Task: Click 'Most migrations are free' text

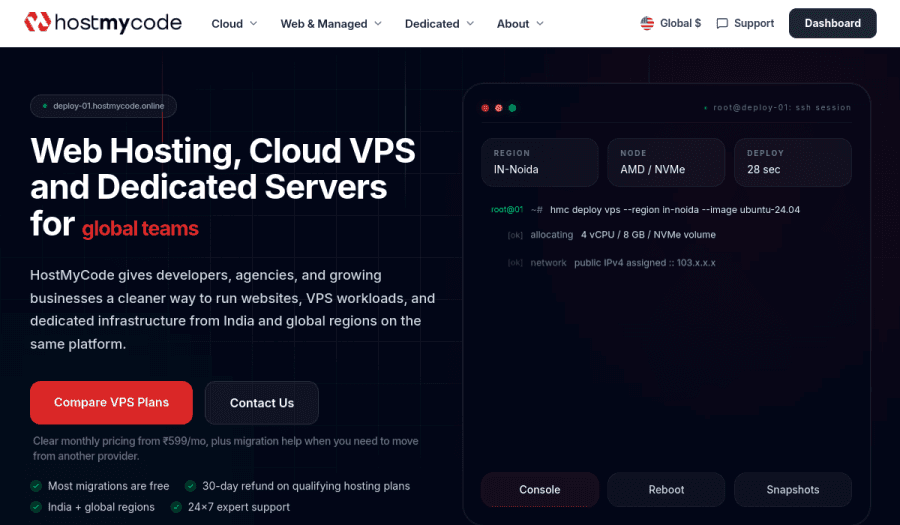Action: click(x=108, y=486)
